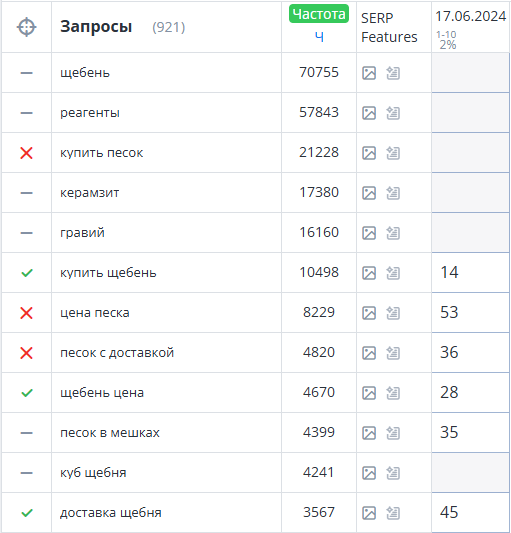This screenshot has width=511, height=533.
Task: Click the red cross for купить песок
Action: 27,153
